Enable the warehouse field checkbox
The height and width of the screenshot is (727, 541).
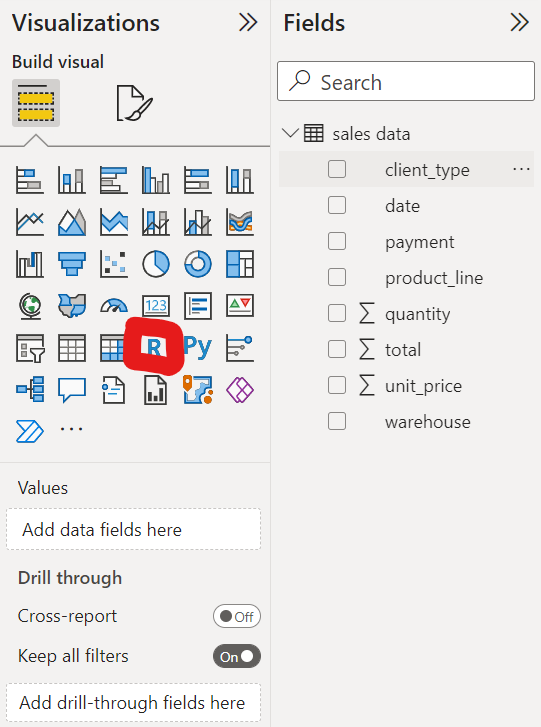point(337,421)
